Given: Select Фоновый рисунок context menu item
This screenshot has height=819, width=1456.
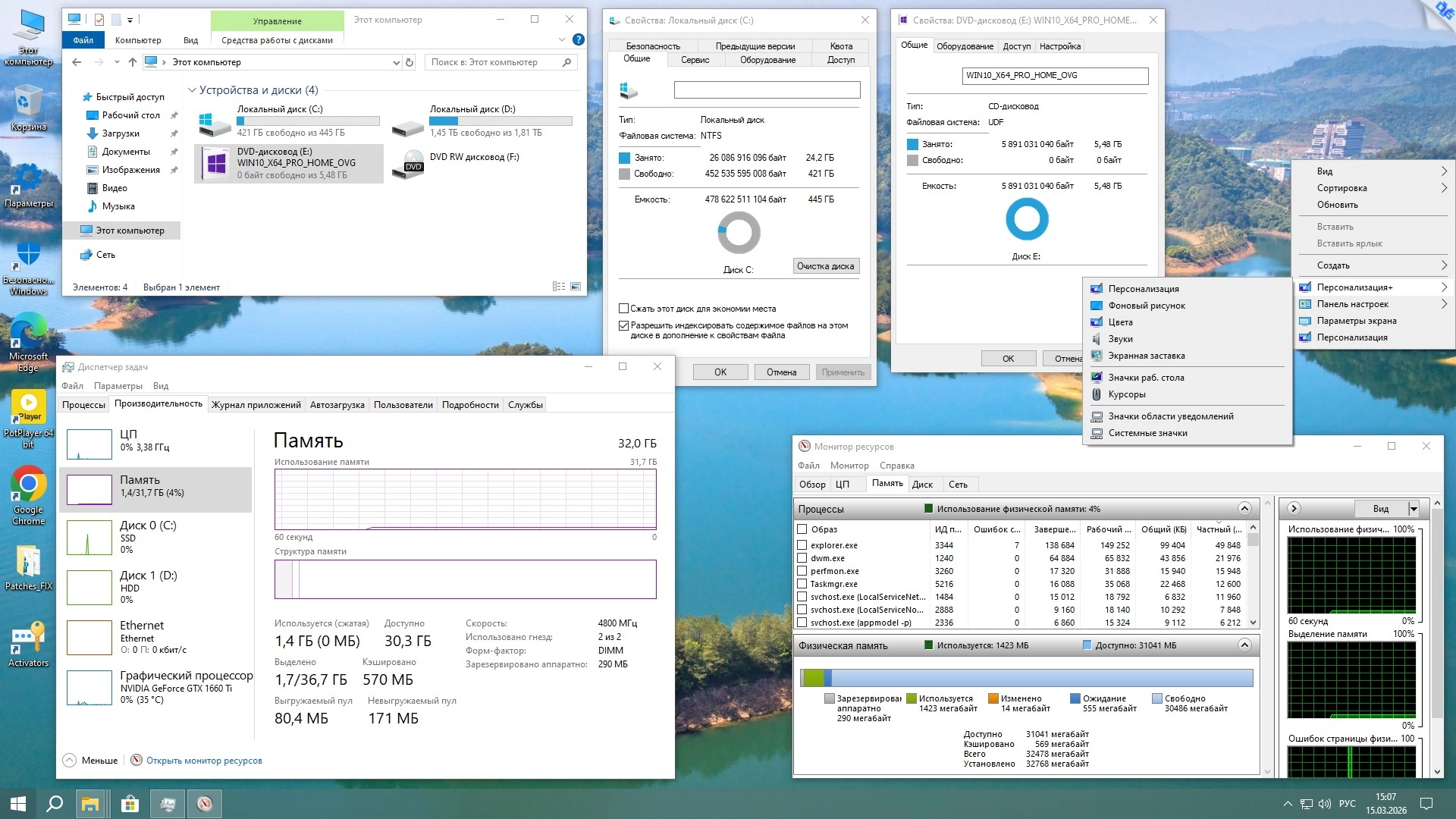Looking at the screenshot, I should [1146, 306].
